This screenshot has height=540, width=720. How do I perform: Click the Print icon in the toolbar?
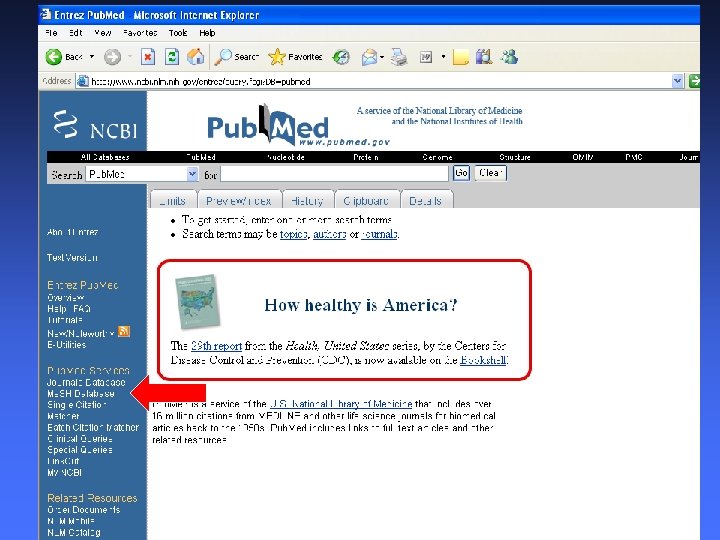pyautogui.click(x=399, y=57)
